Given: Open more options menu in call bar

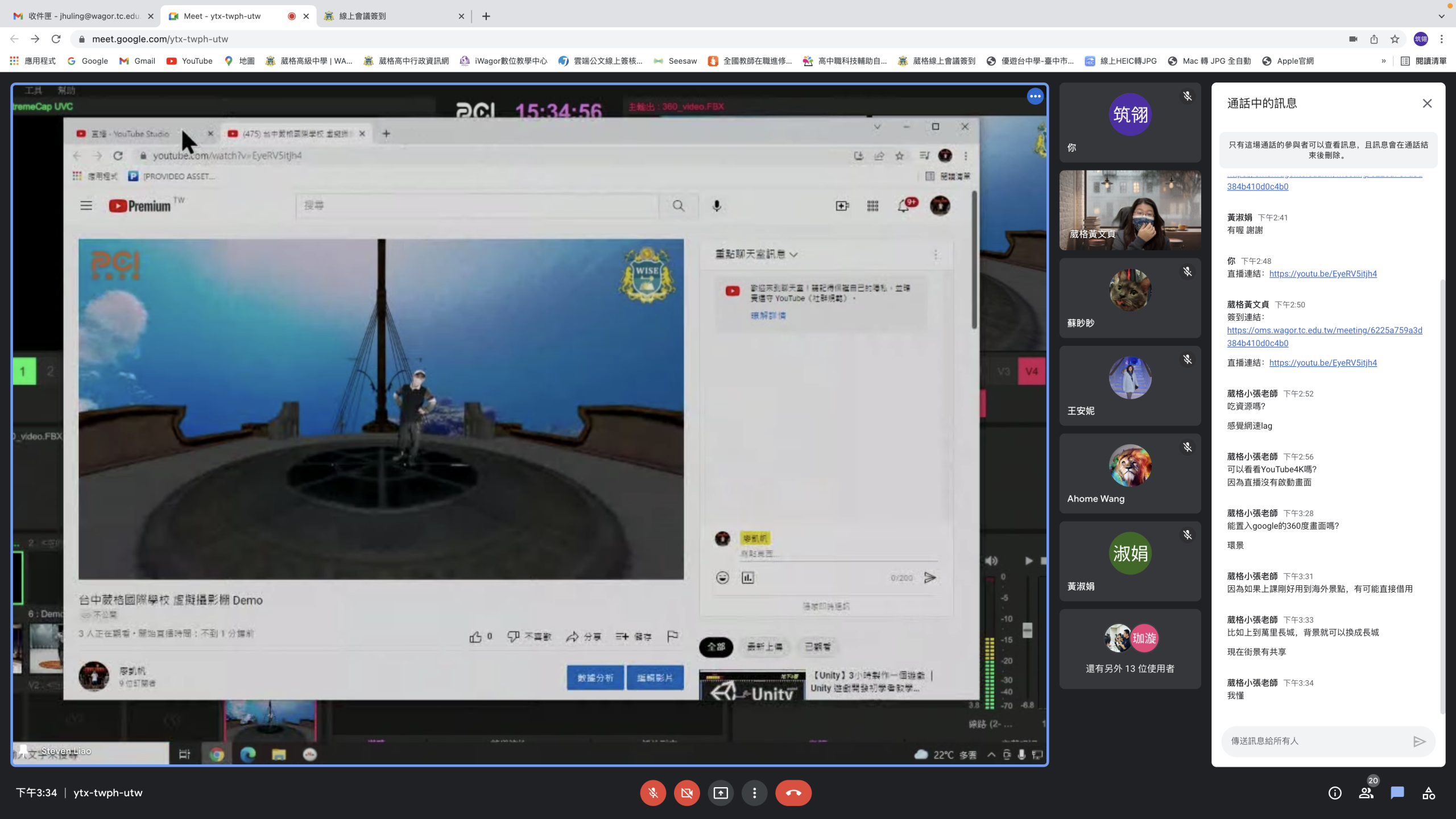Looking at the screenshot, I should [754, 793].
